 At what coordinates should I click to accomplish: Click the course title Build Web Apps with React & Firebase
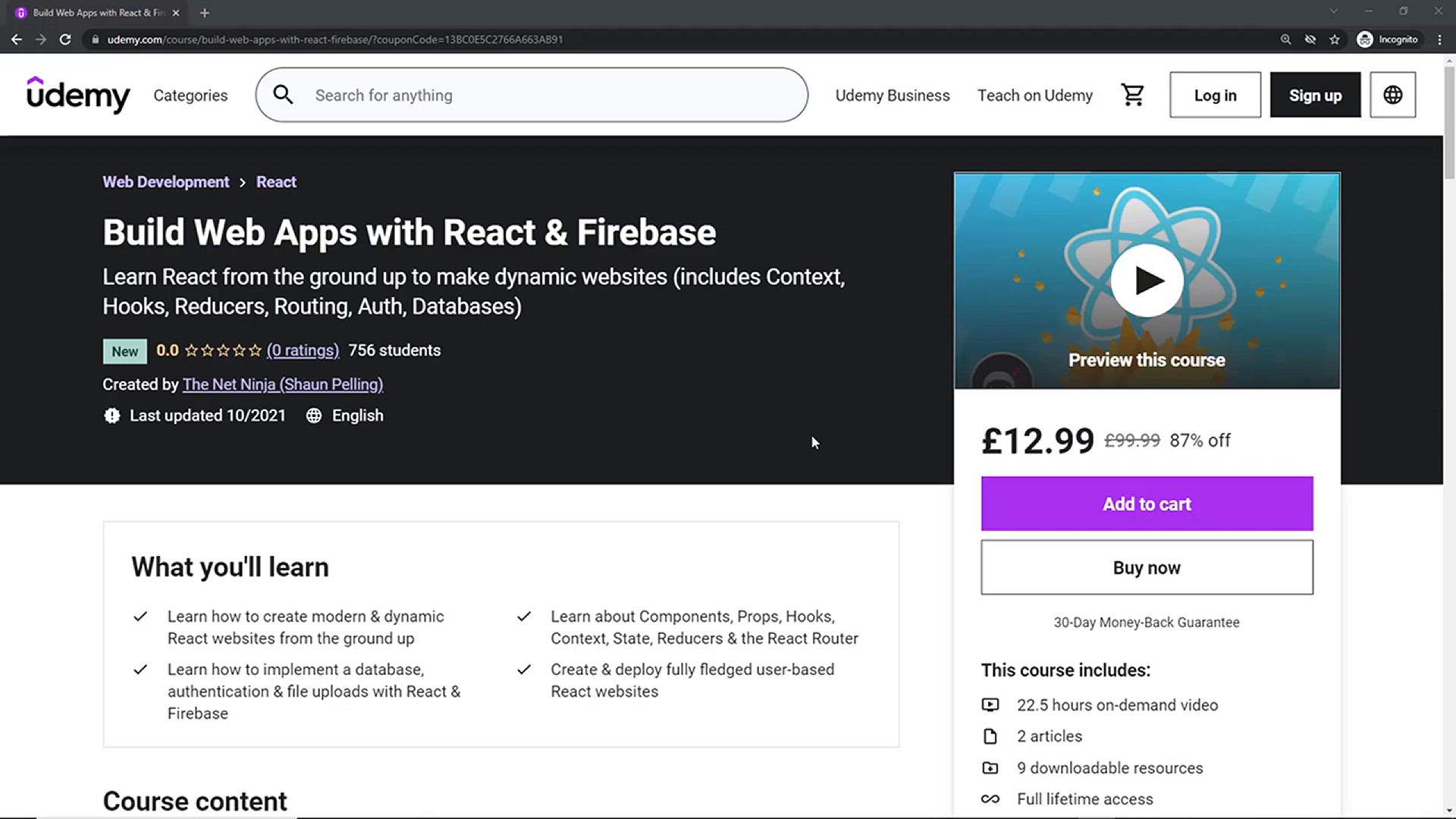(x=409, y=232)
